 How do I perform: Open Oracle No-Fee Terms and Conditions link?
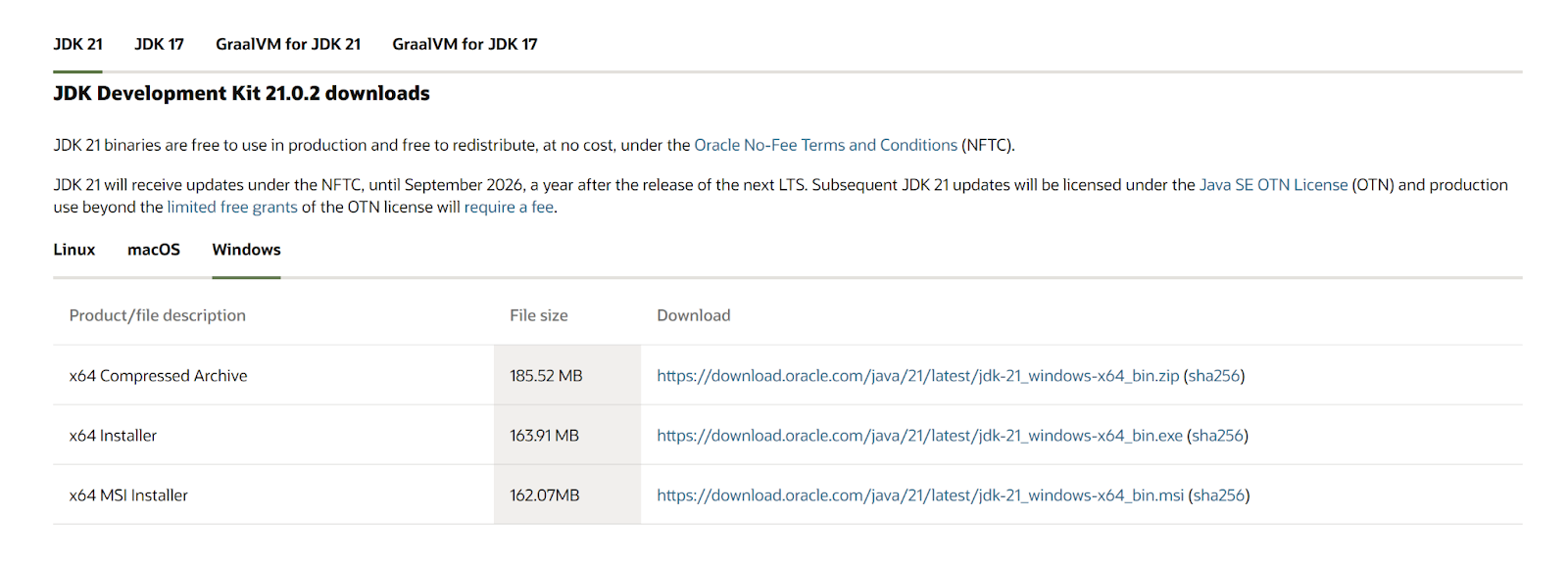click(x=825, y=145)
